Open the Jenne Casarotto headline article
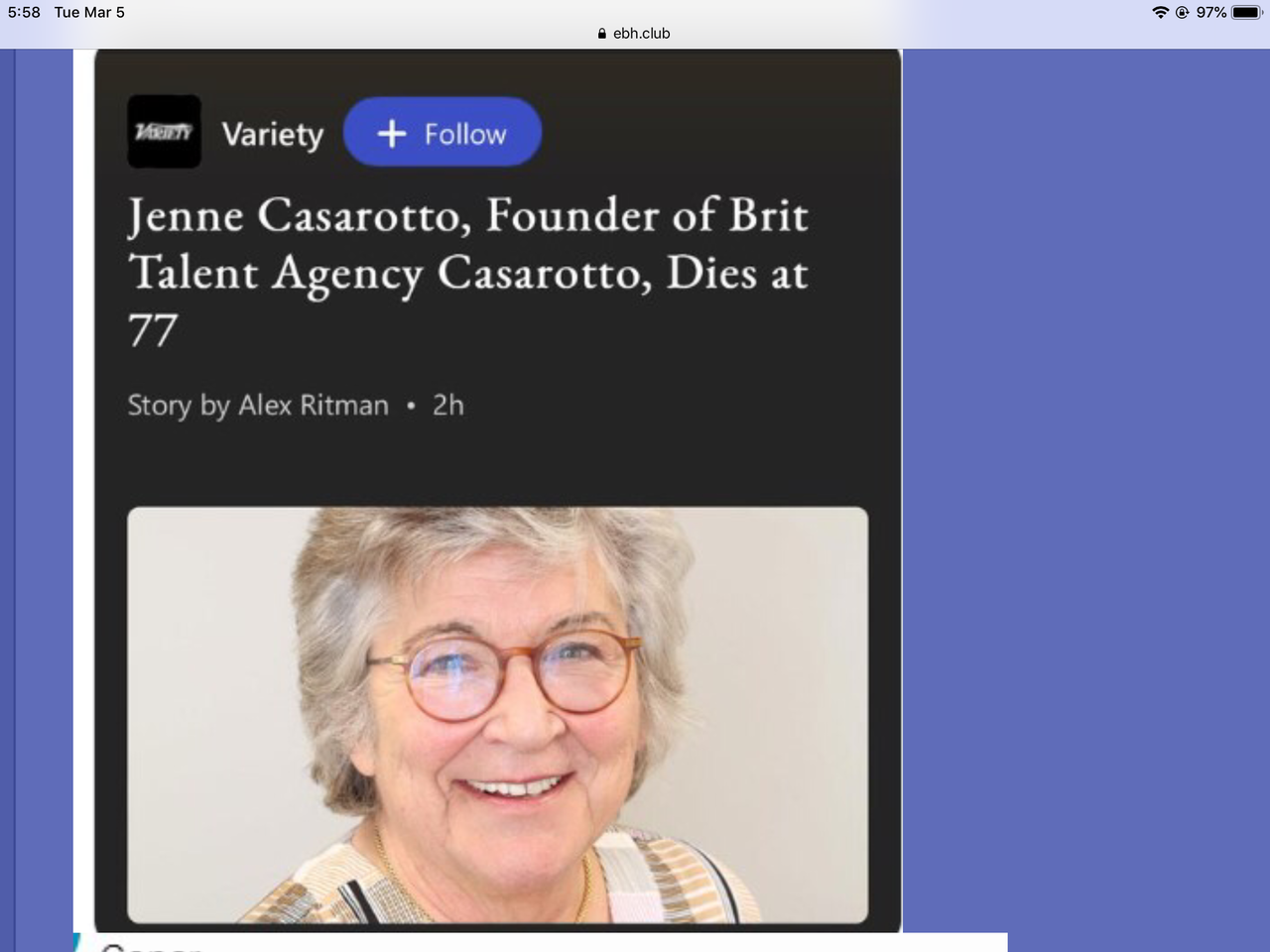The width and height of the screenshot is (1270, 952). [x=468, y=273]
